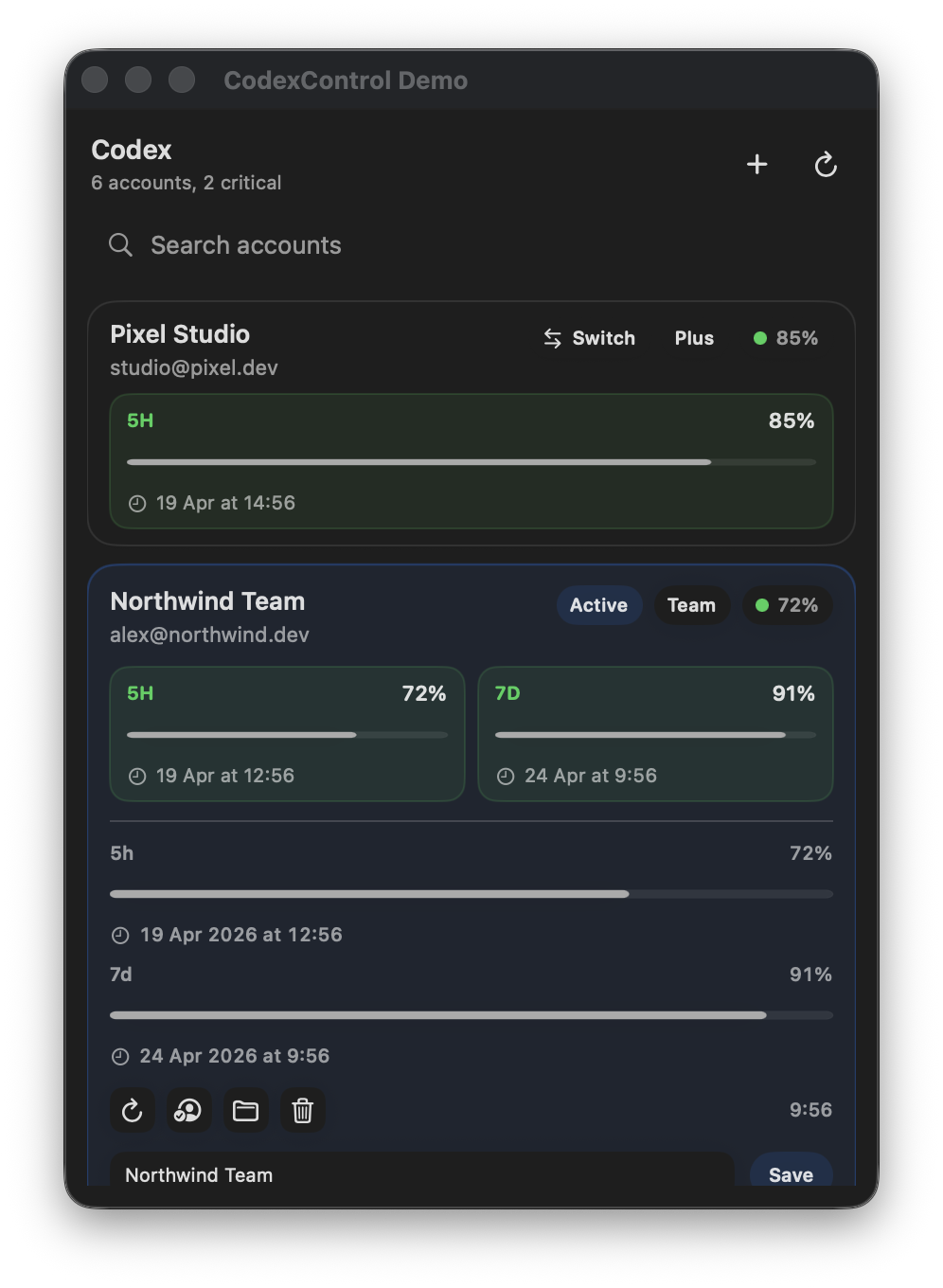The height and width of the screenshot is (1288, 943).
Task: Expand the 7D usage card on Northwind Team
Action: click(x=655, y=734)
